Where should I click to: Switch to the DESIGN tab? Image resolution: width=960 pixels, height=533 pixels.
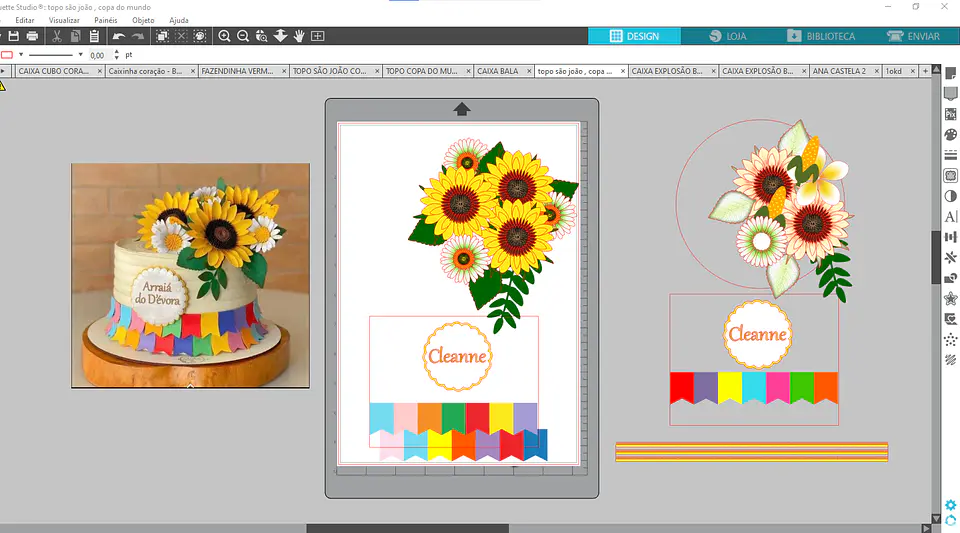point(634,36)
